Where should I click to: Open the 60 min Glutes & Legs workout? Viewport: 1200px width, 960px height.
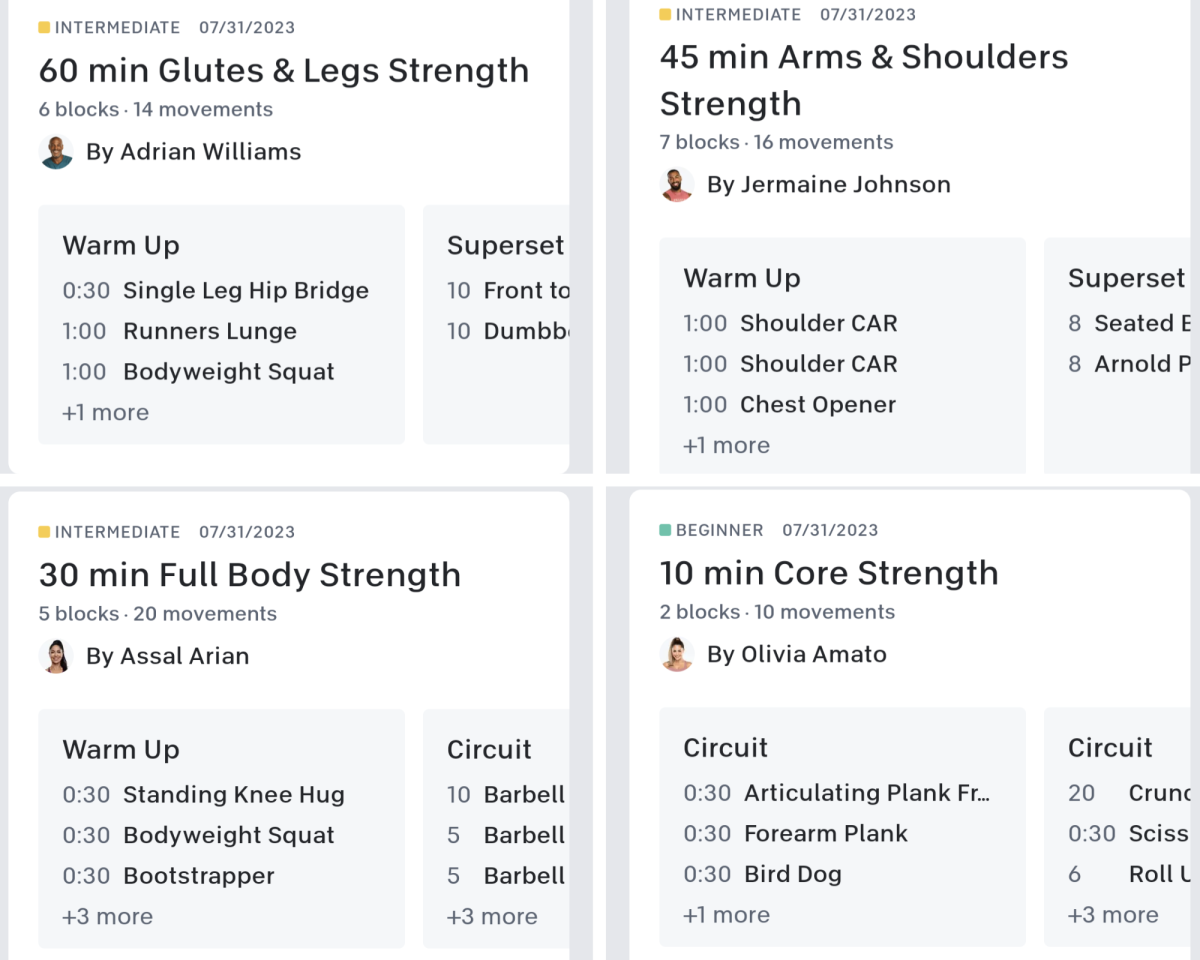283,70
